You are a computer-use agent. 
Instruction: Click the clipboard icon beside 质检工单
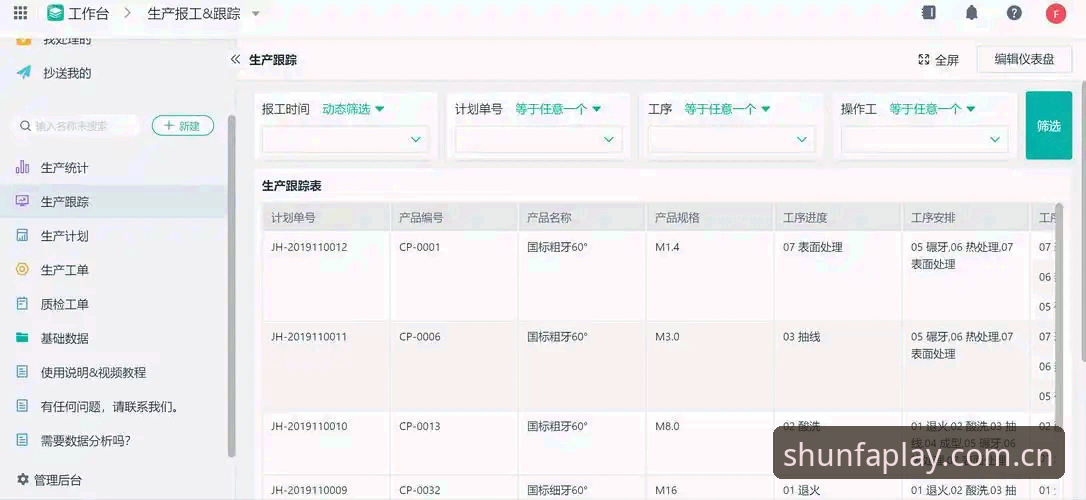(23, 303)
